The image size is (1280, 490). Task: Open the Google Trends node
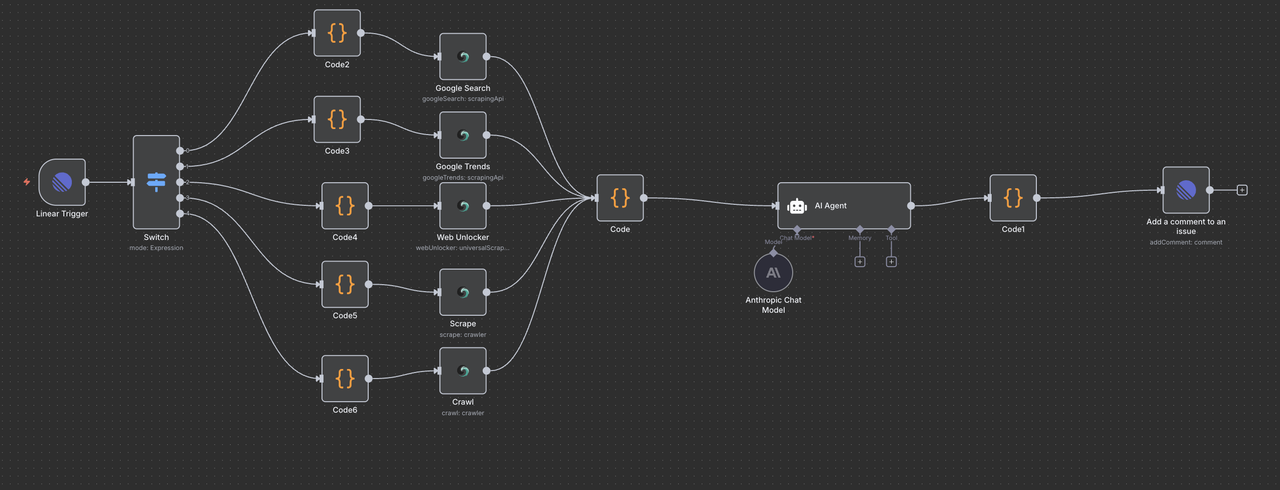click(463, 135)
